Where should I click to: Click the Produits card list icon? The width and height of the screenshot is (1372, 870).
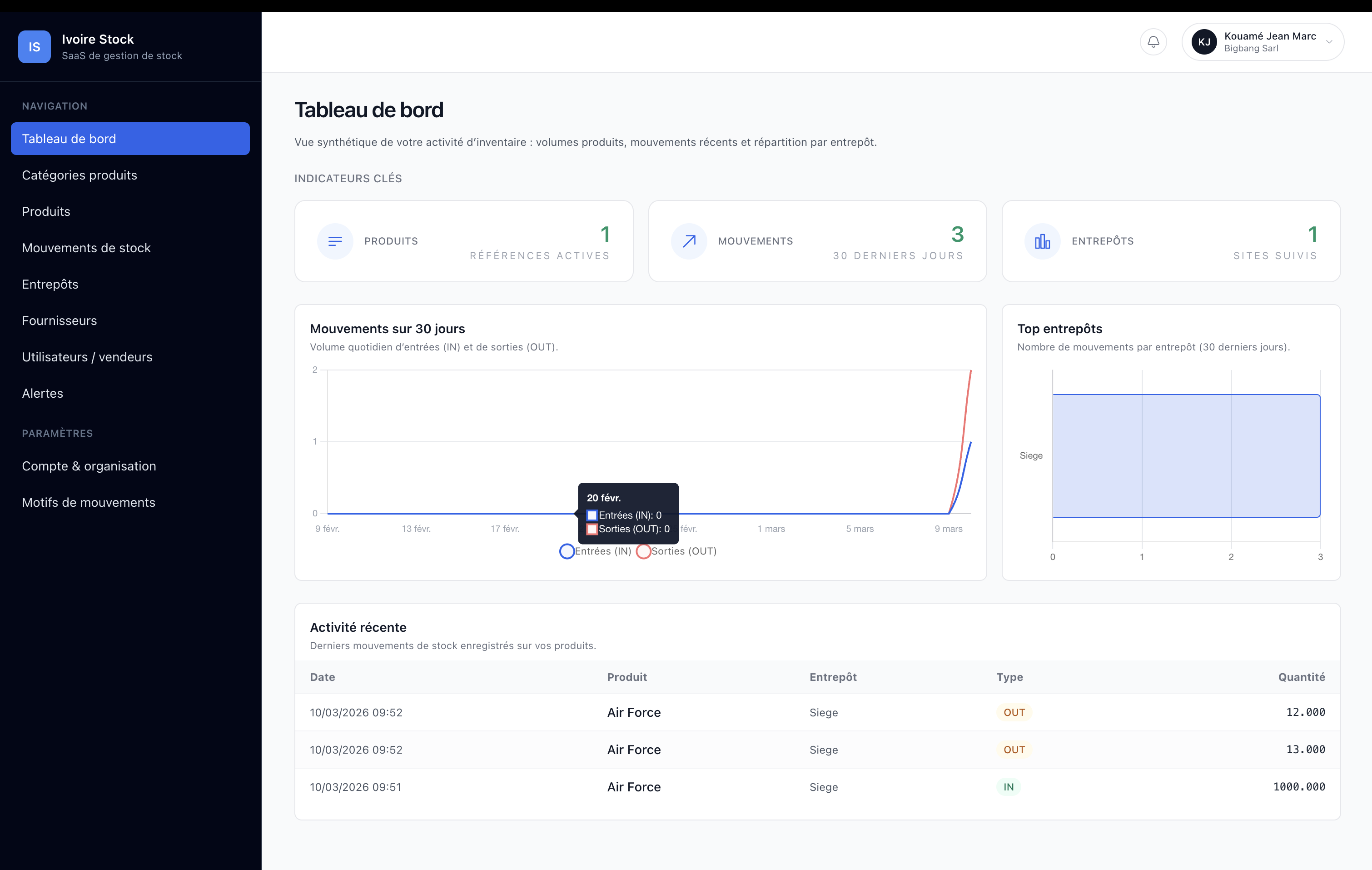coord(335,241)
